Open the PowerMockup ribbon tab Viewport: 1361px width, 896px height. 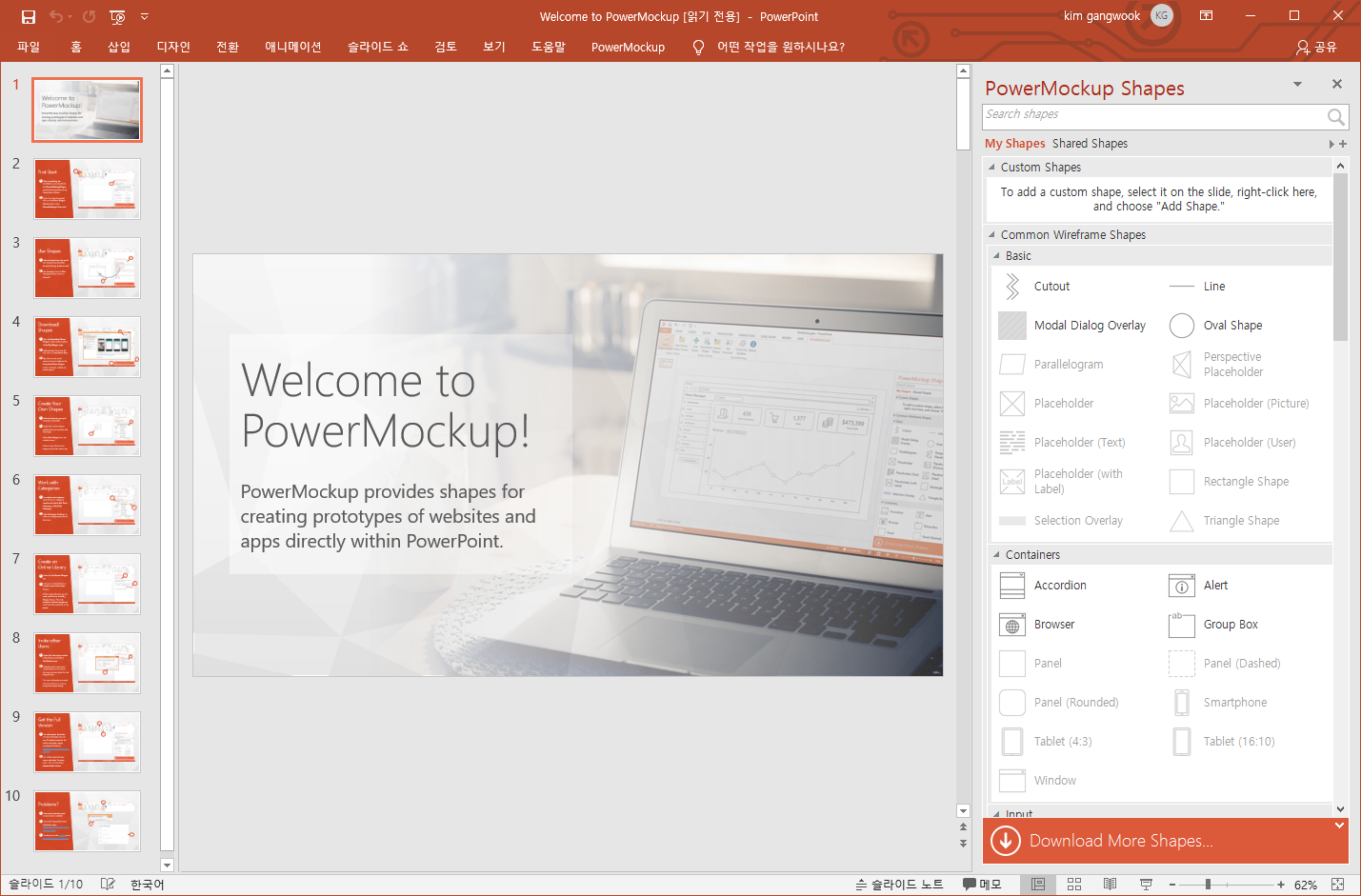tap(628, 47)
